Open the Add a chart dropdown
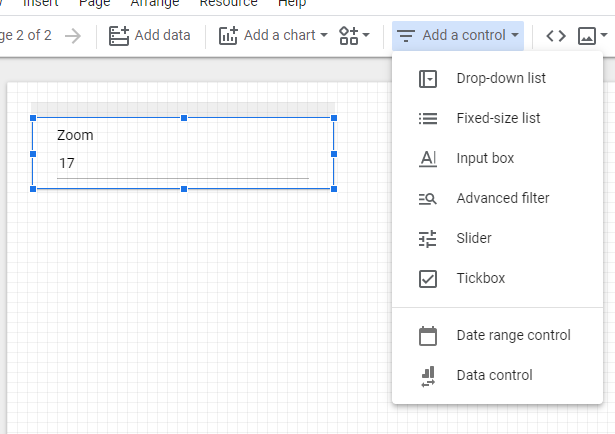This screenshot has height=434, width=615. click(x=273, y=36)
